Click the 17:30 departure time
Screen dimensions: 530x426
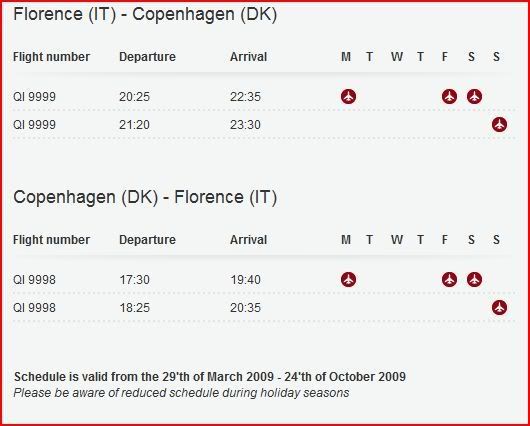tap(134, 280)
